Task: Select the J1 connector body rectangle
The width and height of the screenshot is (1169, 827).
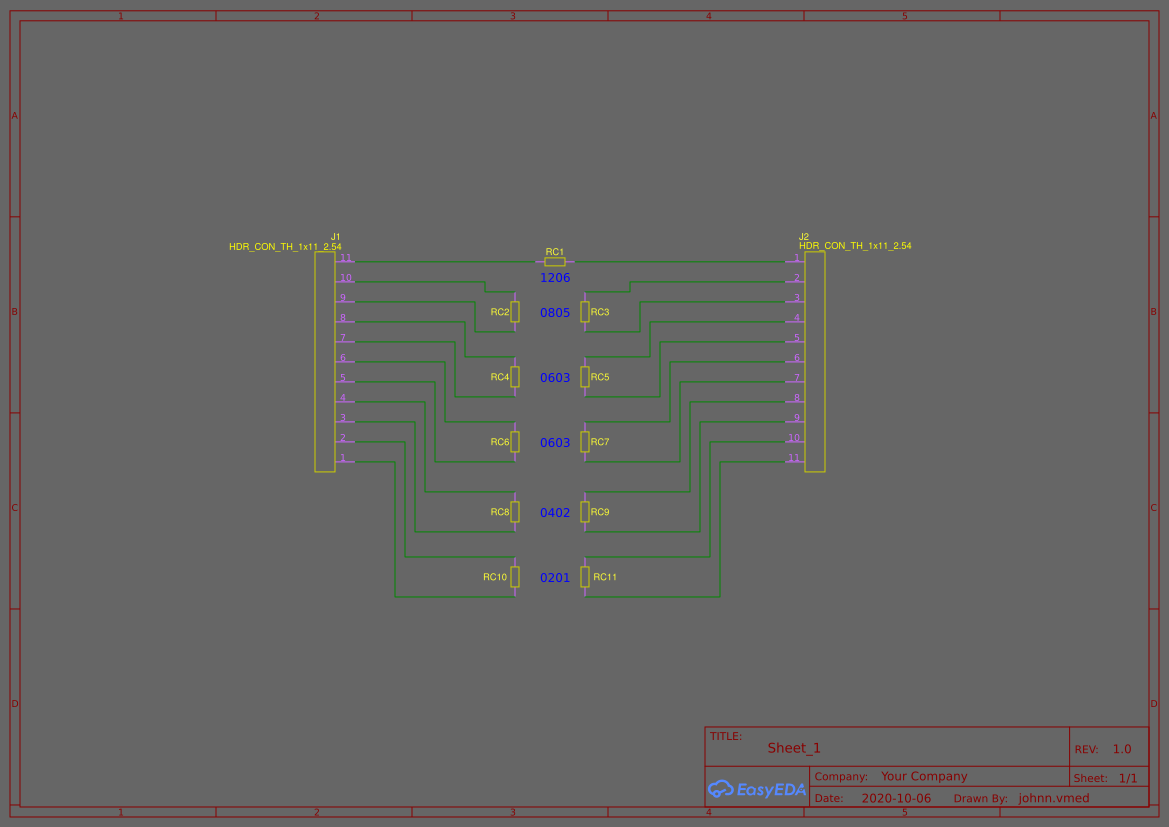Action: pyautogui.click(x=324, y=362)
